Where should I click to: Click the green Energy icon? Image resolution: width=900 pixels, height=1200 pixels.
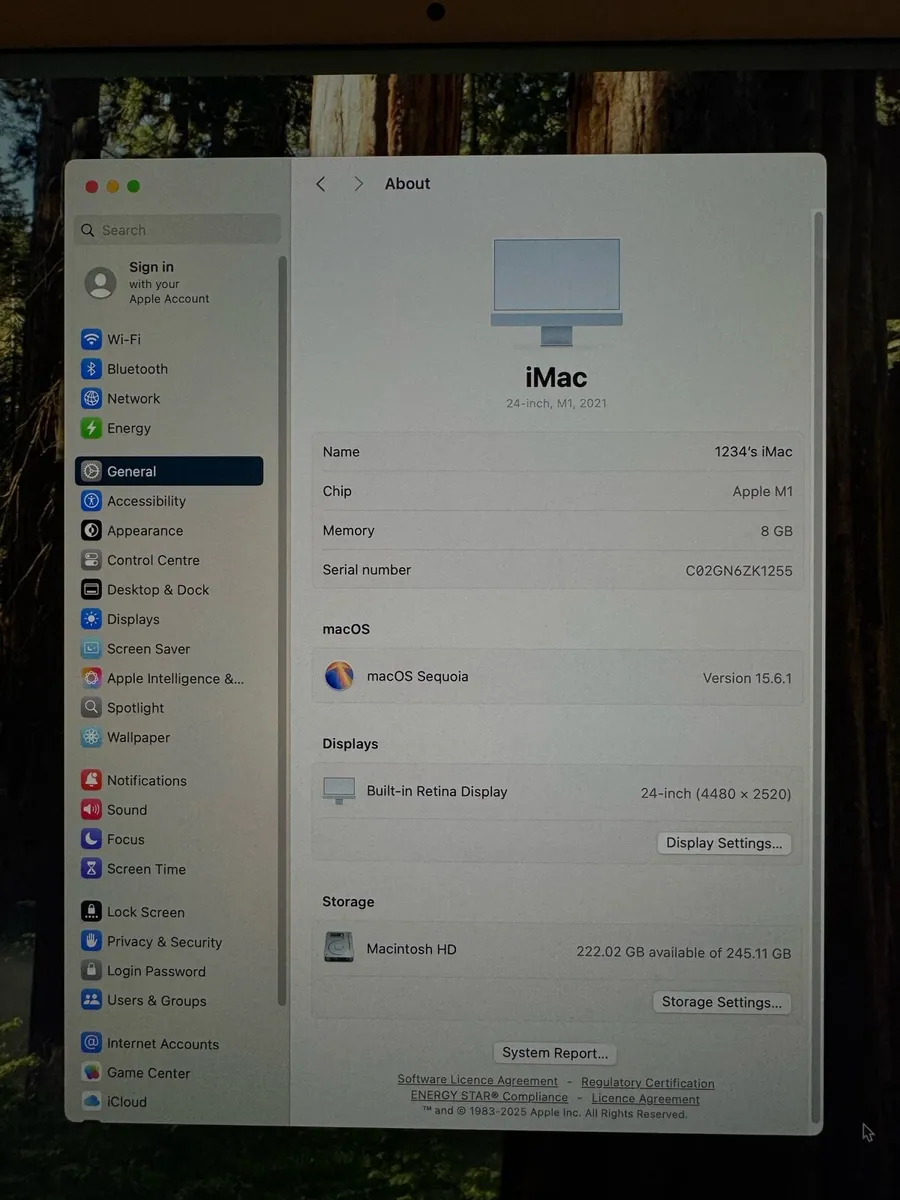[91, 428]
